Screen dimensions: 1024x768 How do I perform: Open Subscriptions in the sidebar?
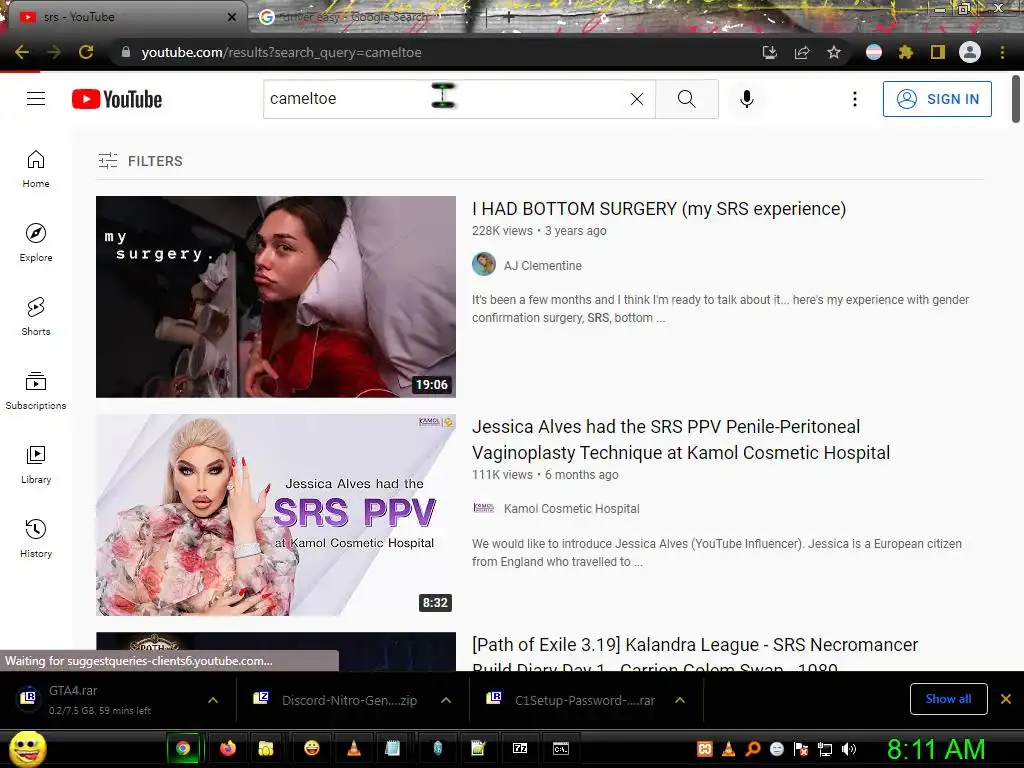(36, 391)
